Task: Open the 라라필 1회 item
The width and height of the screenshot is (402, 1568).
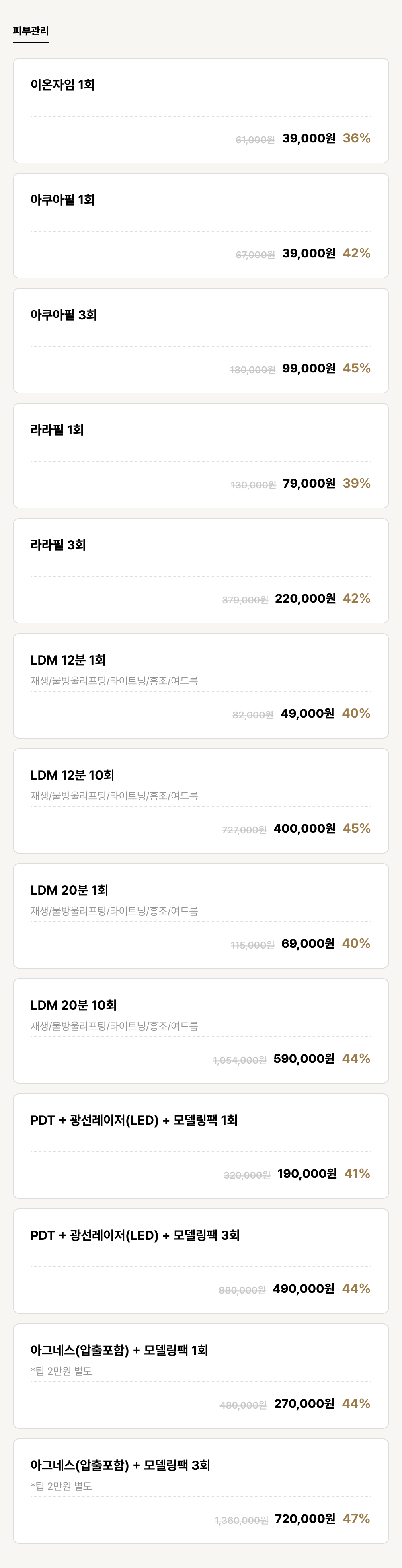Action: [201, 456]
